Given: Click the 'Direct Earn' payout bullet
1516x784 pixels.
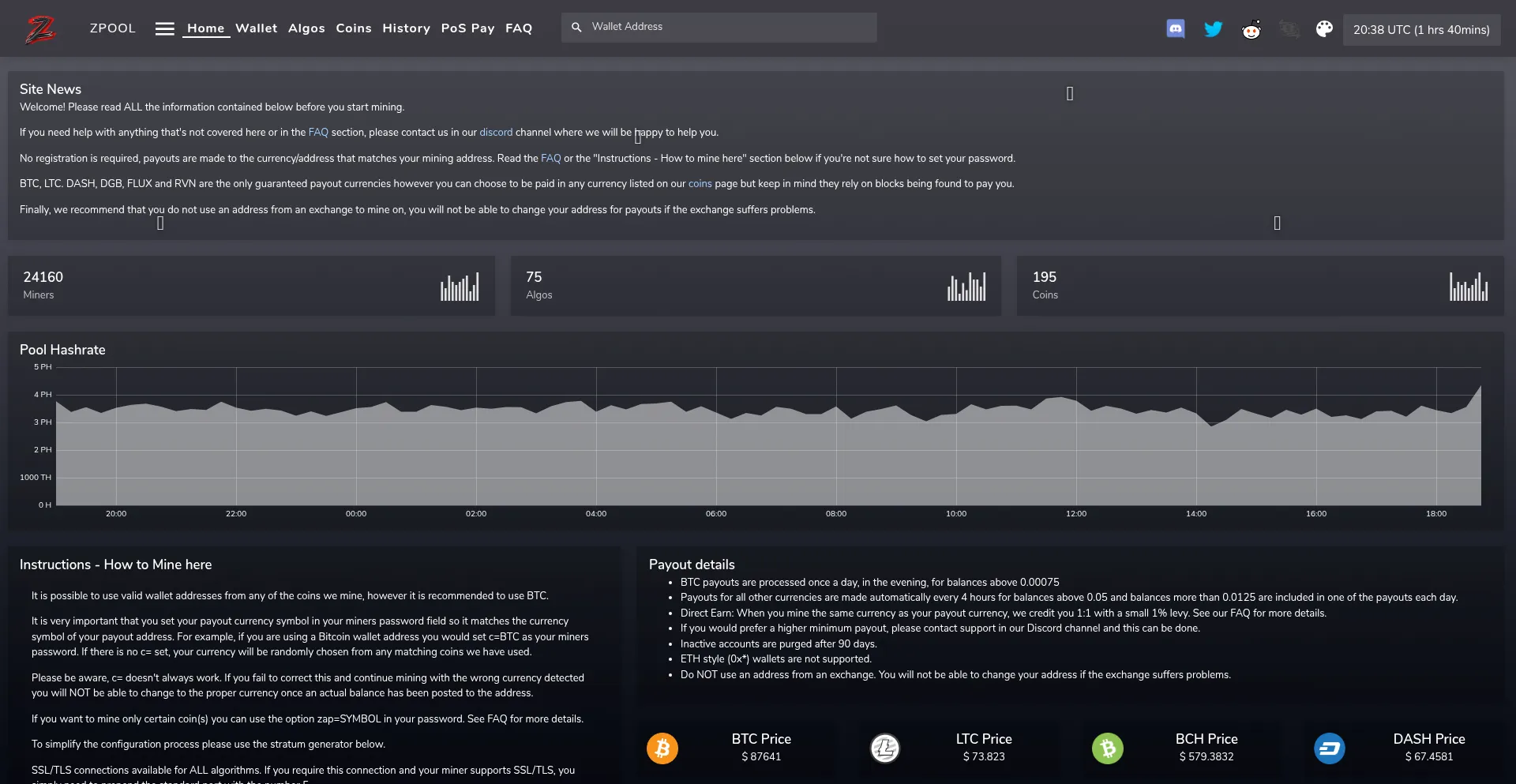Looking at the screenshot, I should (x=1004, y=613).
